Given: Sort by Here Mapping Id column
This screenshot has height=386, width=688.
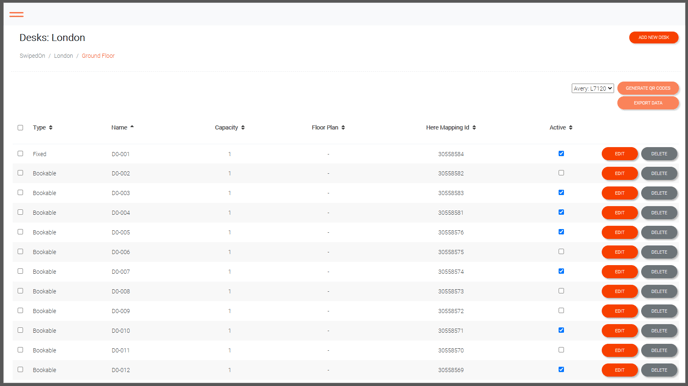Looking at the screenshot, I should tap(451, 128).
